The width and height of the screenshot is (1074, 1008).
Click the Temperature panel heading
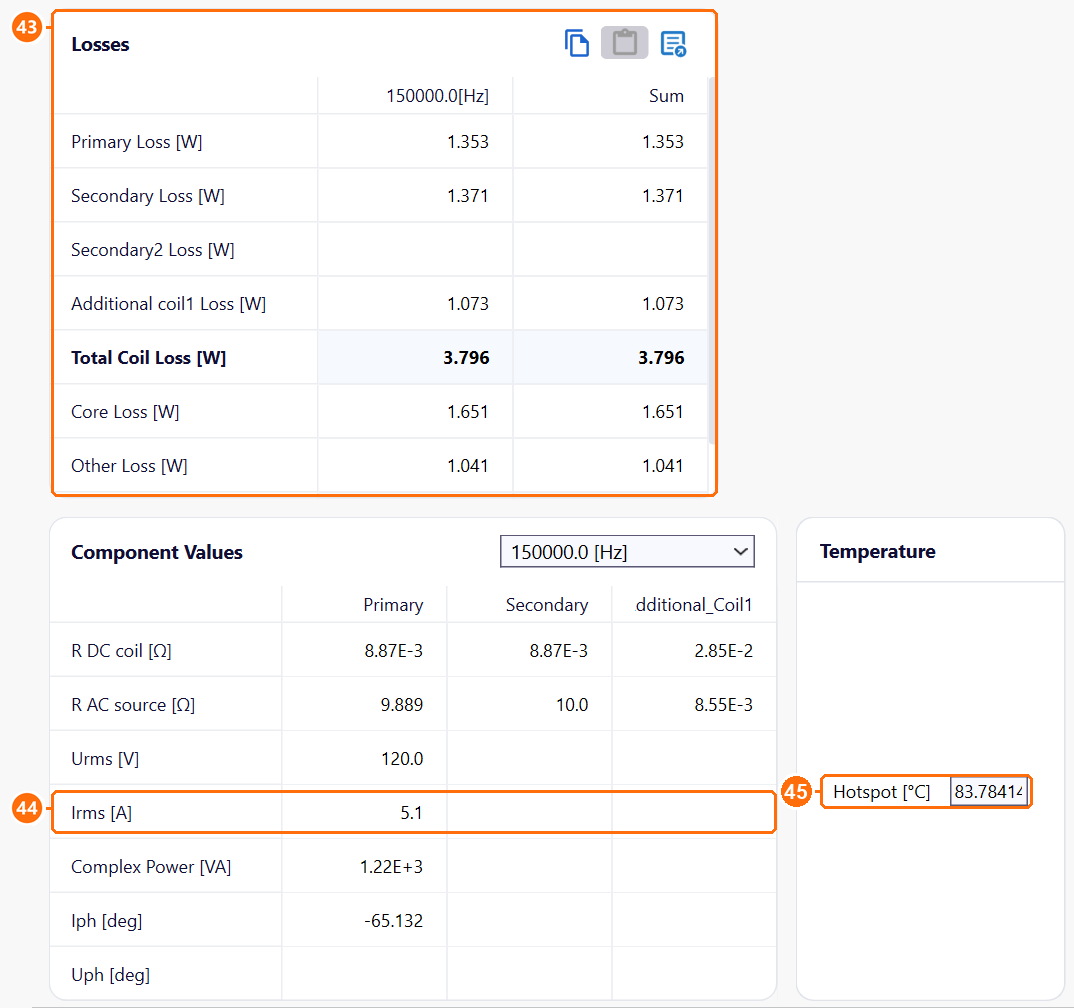pos(877,551)
